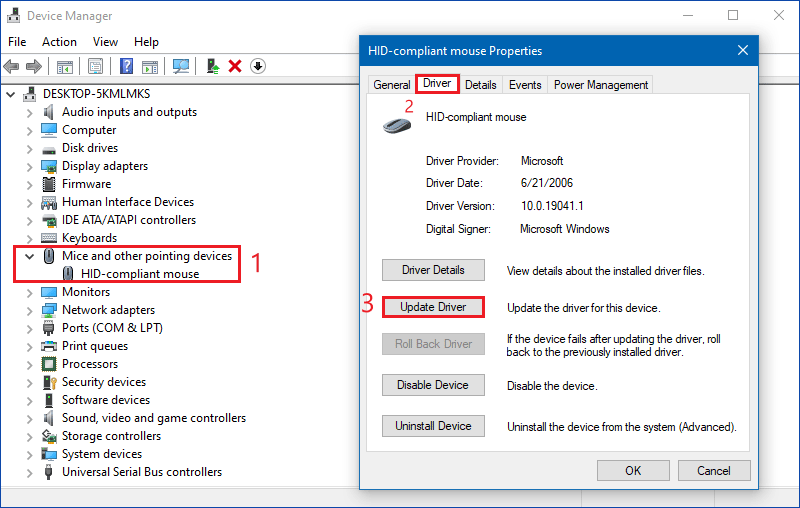
Task: Click the Network adapters icon
Action: point(49,310)
